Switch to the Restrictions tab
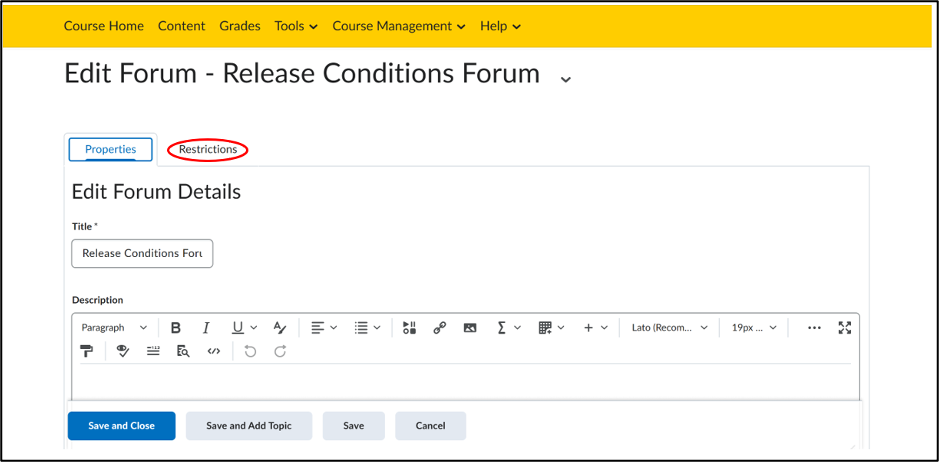This screenshot has height=462, width=940. tap(208, 149)
